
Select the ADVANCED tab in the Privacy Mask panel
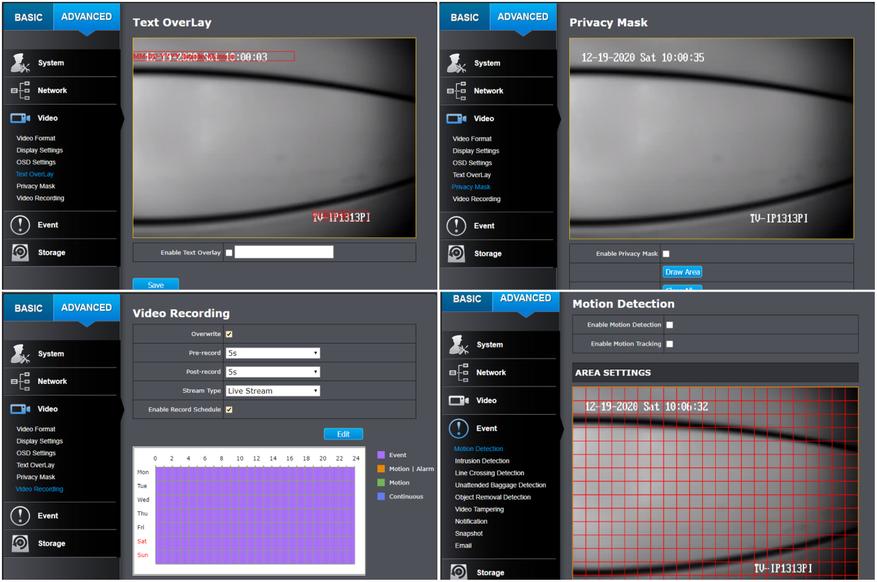[x=523, y=17]
